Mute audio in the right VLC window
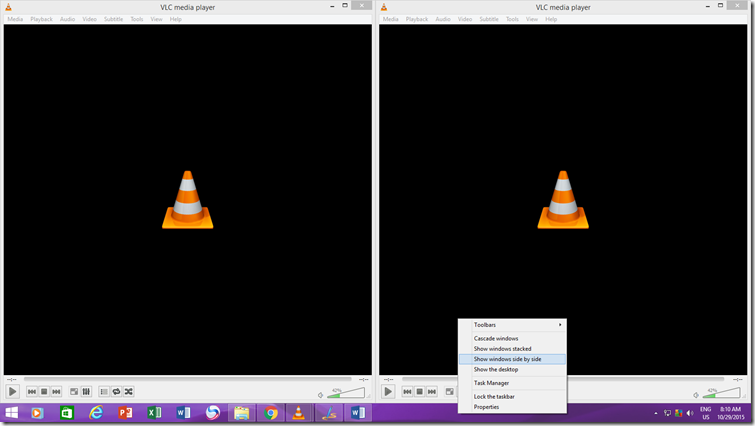 coord(696,395)
